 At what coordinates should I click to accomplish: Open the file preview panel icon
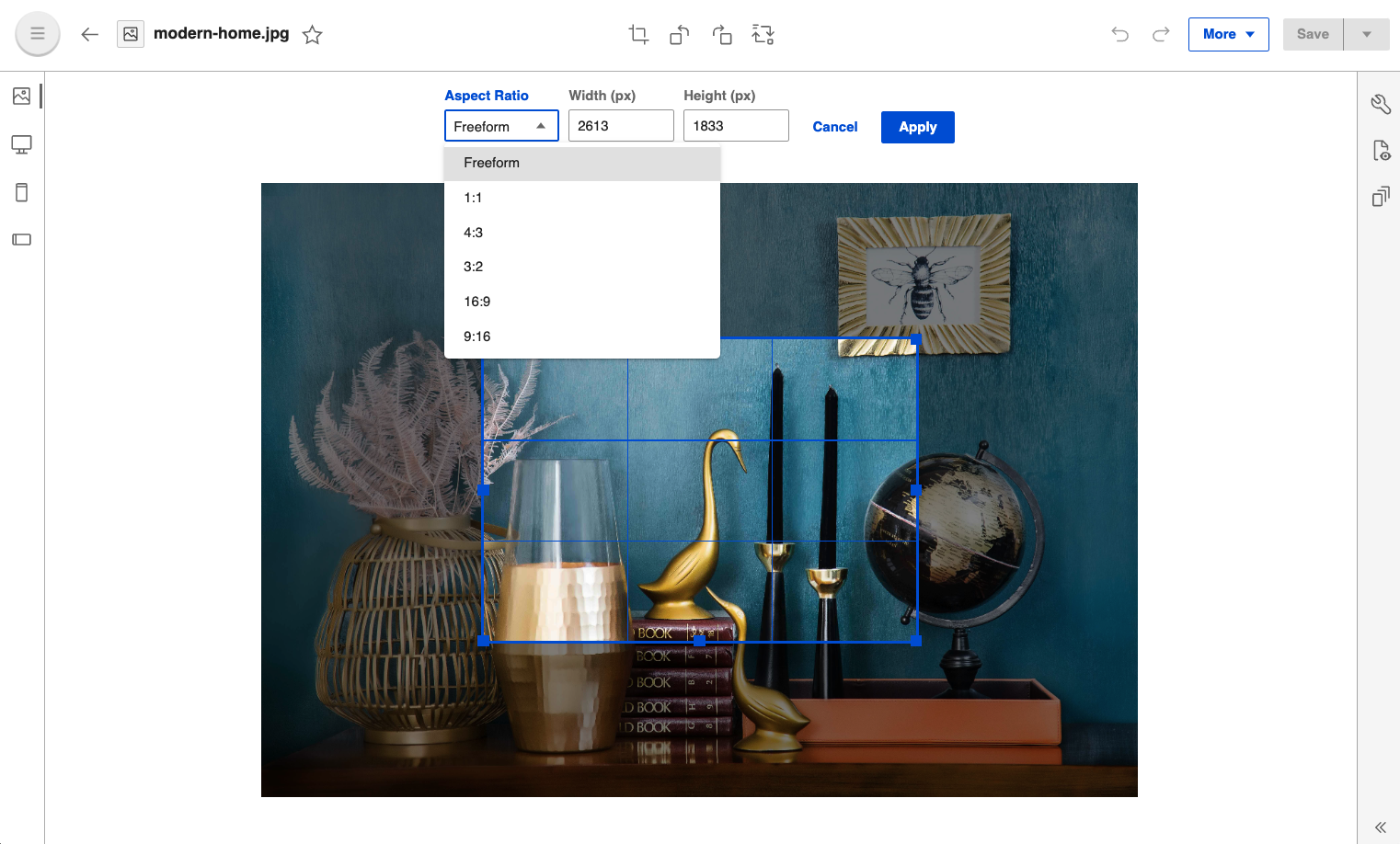(1381, 150)
